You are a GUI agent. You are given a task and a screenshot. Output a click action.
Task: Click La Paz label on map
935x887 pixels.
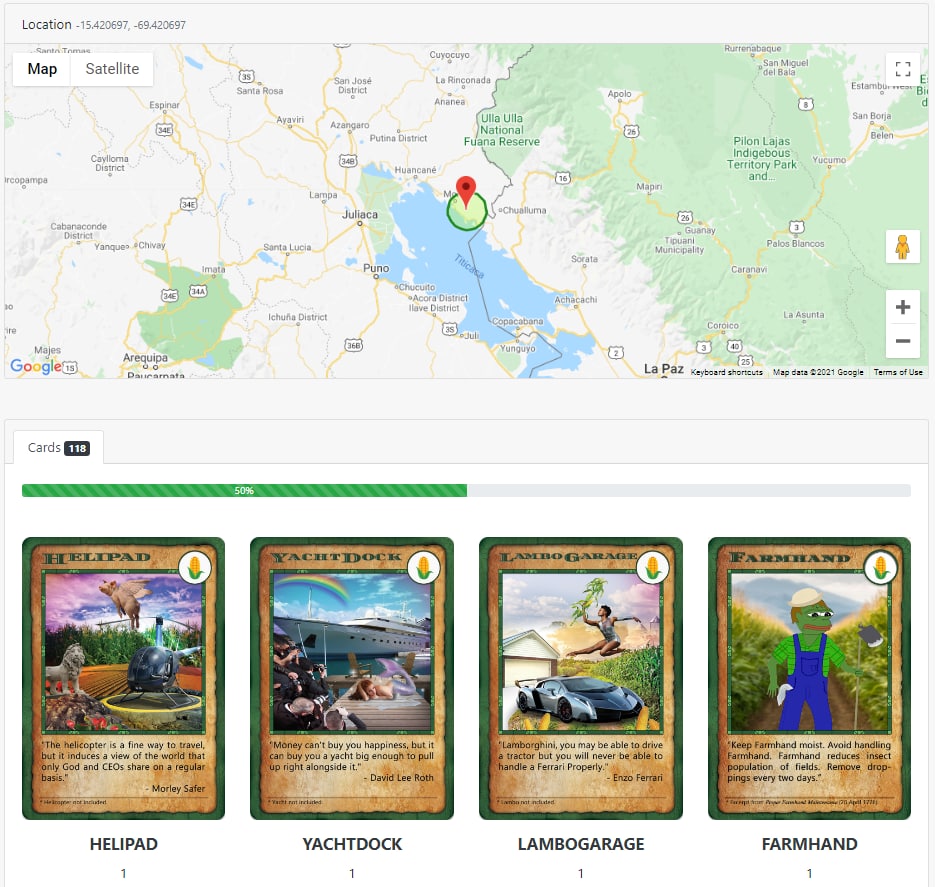click(664, 368)
